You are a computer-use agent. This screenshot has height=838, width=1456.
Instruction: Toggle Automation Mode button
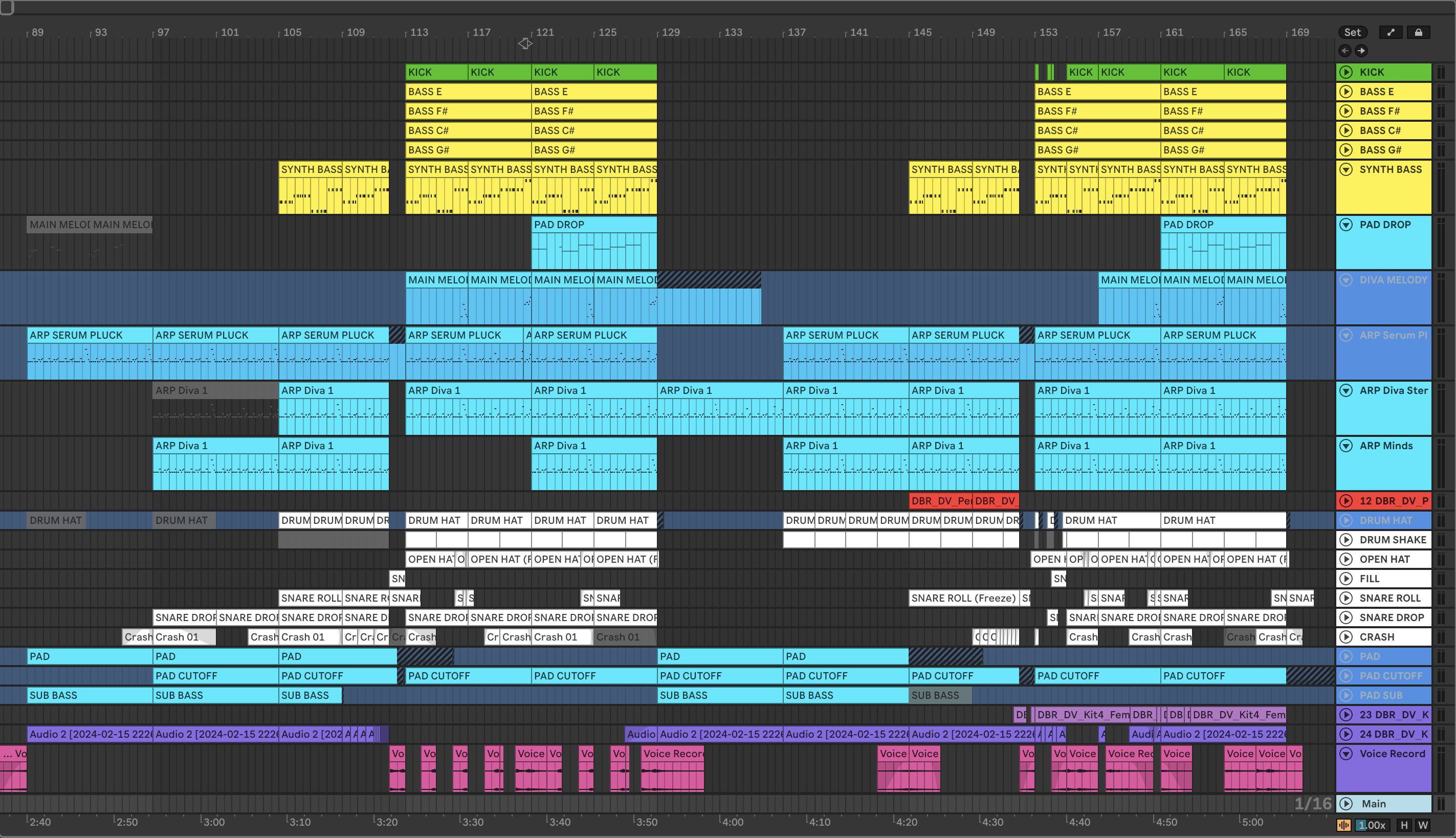[1391, 32]
